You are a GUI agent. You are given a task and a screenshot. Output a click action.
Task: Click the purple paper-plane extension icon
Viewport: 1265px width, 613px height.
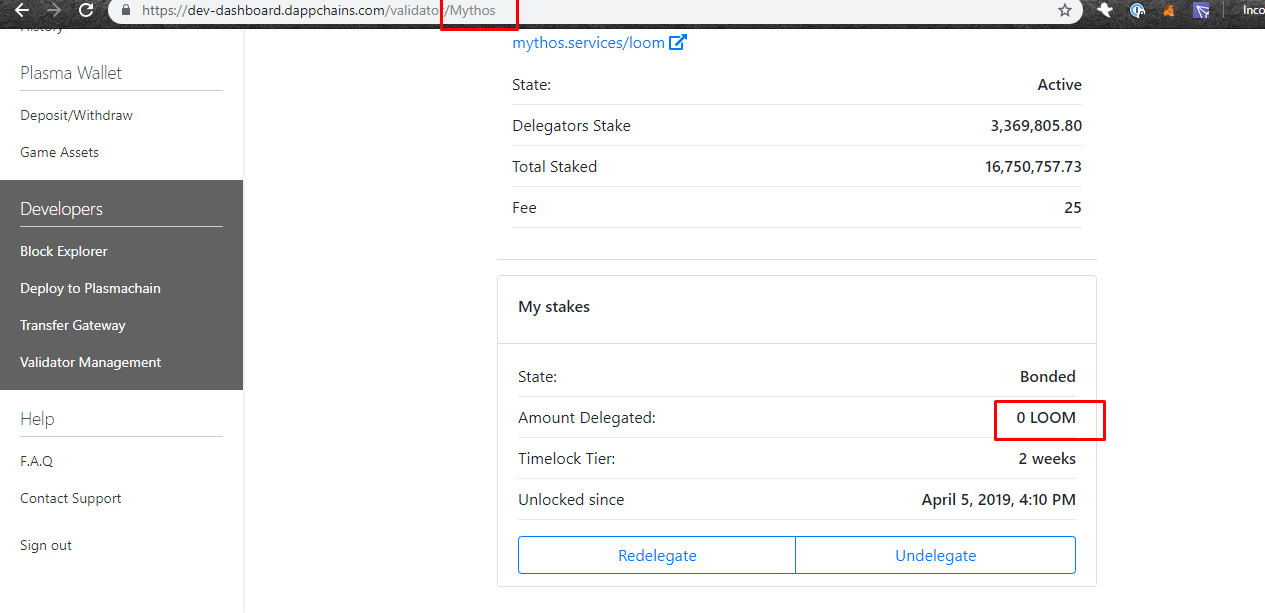click(1201, 11)
